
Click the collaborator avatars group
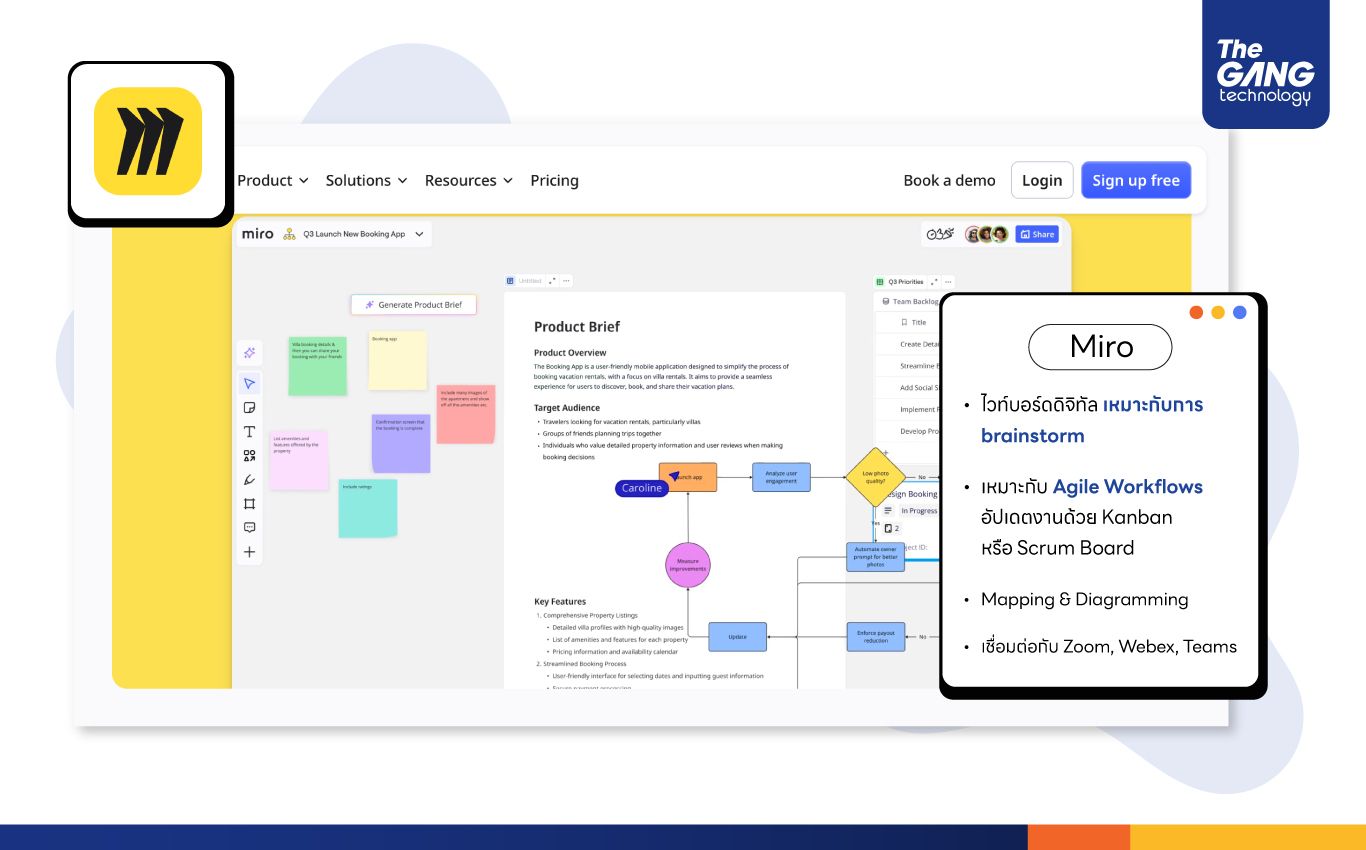(986, 234)
